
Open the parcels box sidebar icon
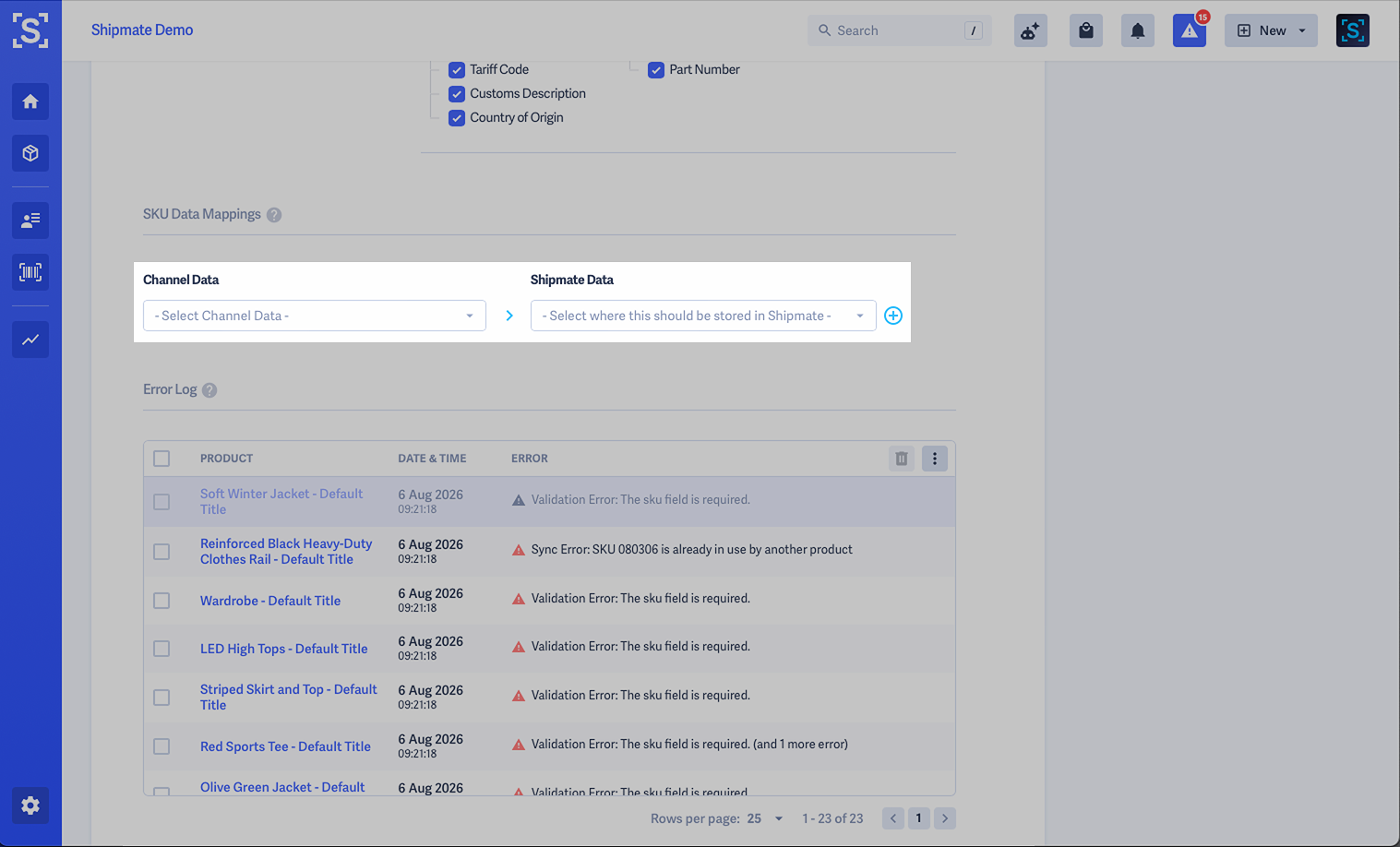click(x=30, y=153)
